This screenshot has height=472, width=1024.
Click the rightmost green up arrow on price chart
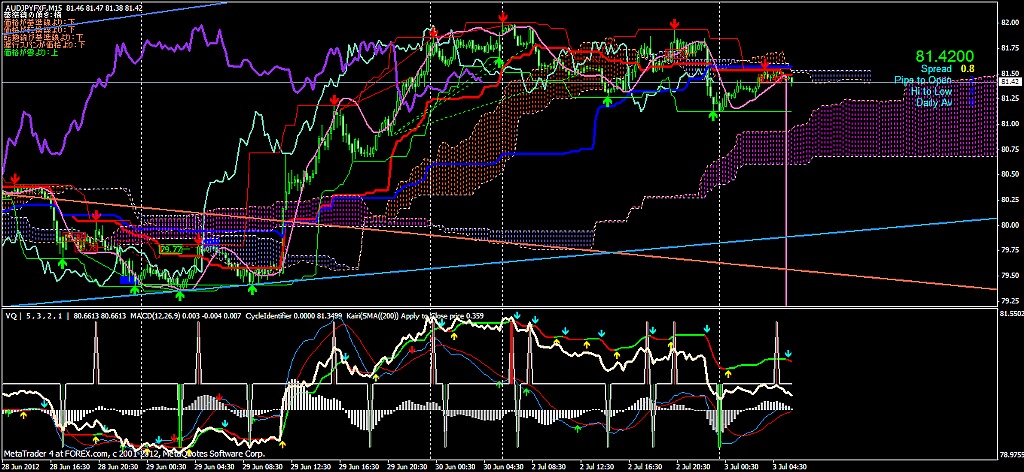tap(713, 114)
